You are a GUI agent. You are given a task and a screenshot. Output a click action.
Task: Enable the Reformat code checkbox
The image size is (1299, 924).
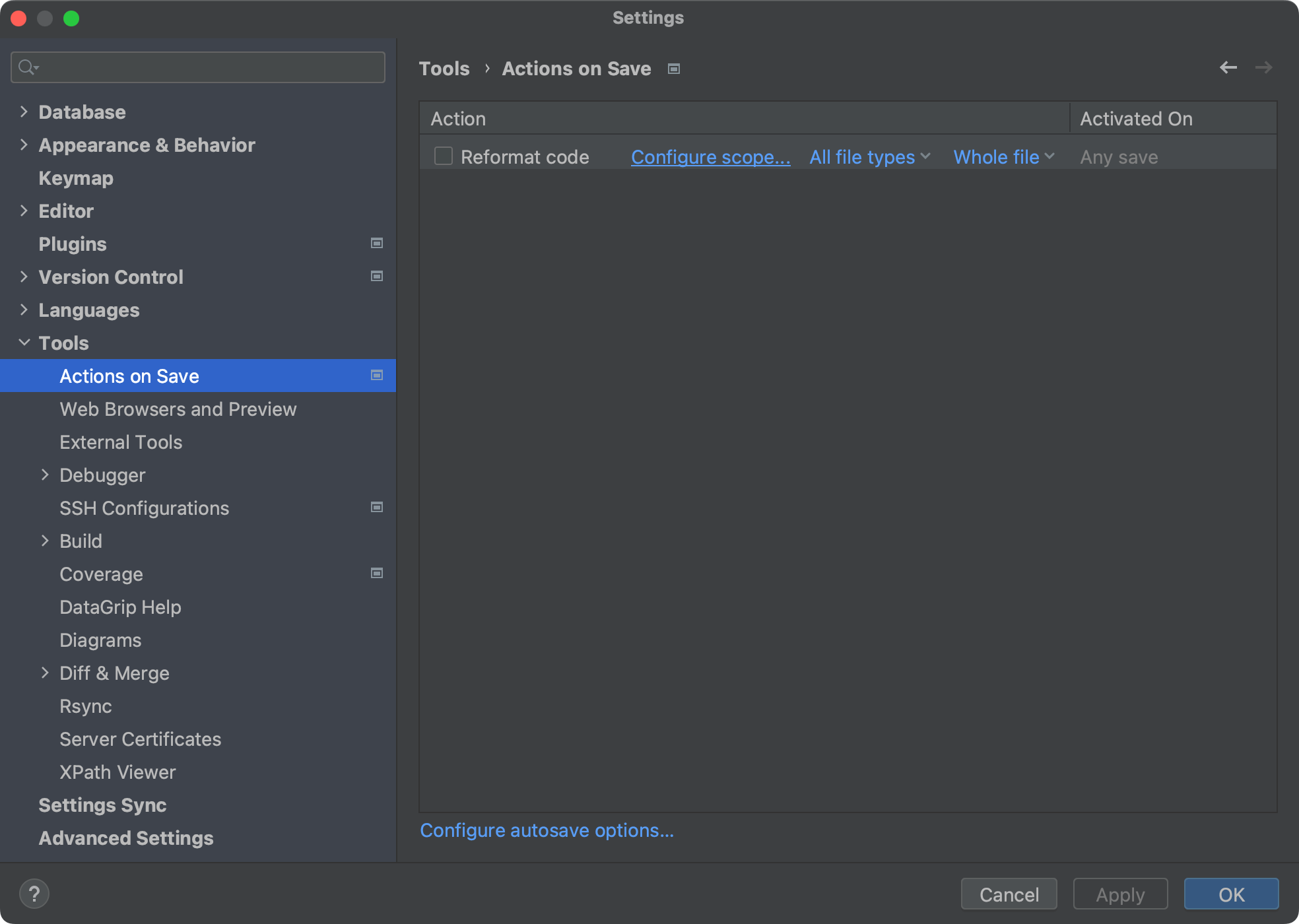click(442, 156)
